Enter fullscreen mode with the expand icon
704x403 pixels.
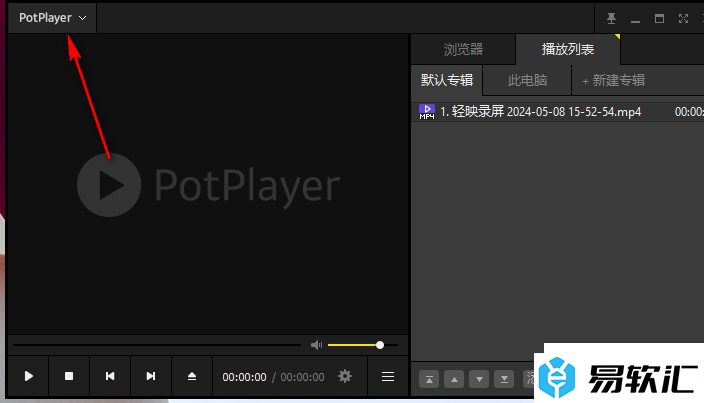[683, 18]
